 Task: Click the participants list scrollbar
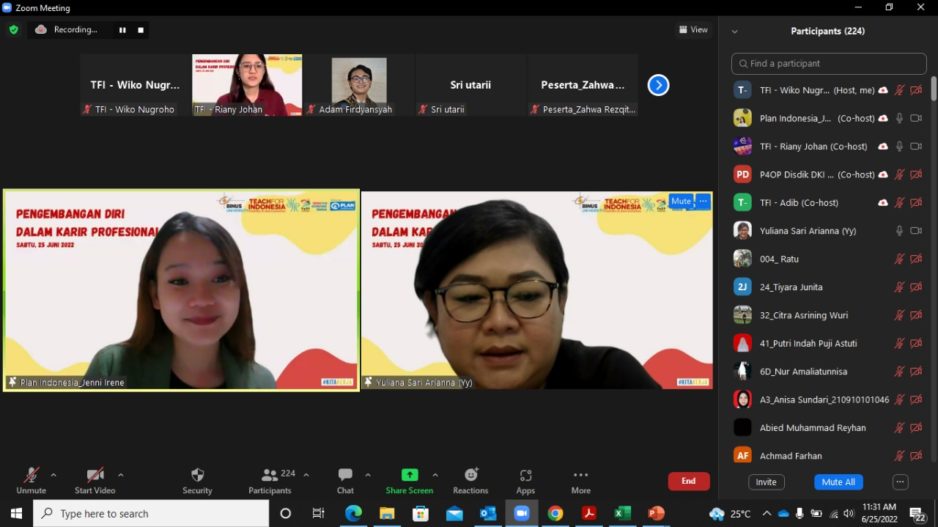[x=933, y=89]
